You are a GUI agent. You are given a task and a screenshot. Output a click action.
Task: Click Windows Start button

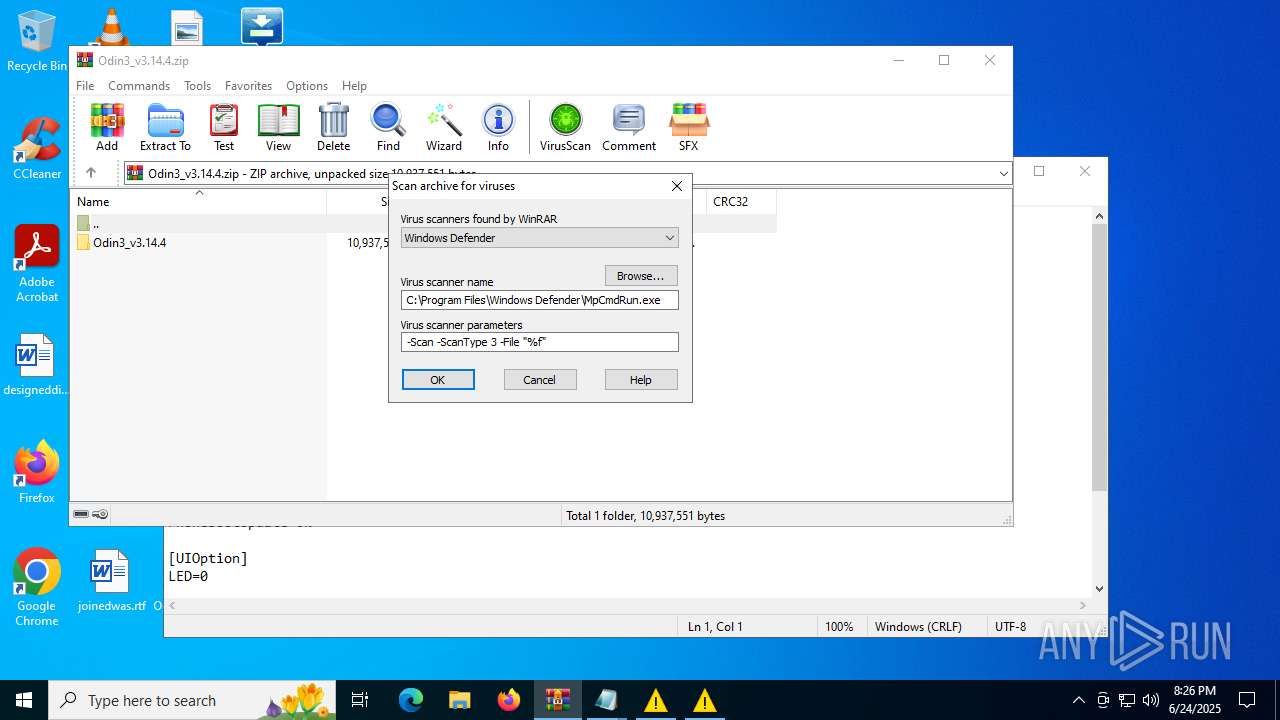24,700
